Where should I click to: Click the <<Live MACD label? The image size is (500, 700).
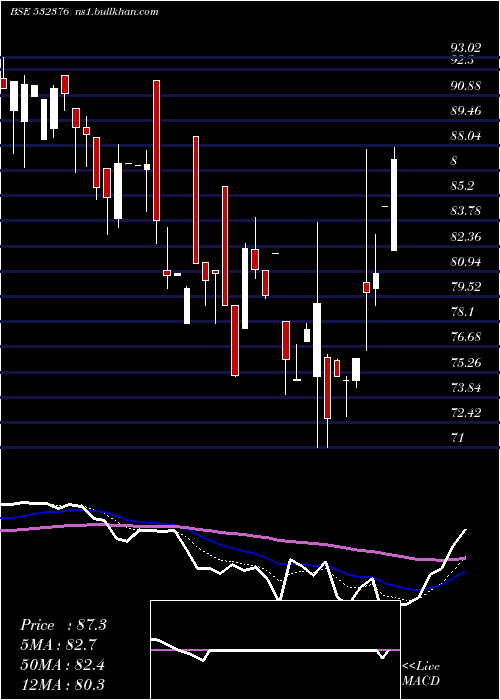421,674
